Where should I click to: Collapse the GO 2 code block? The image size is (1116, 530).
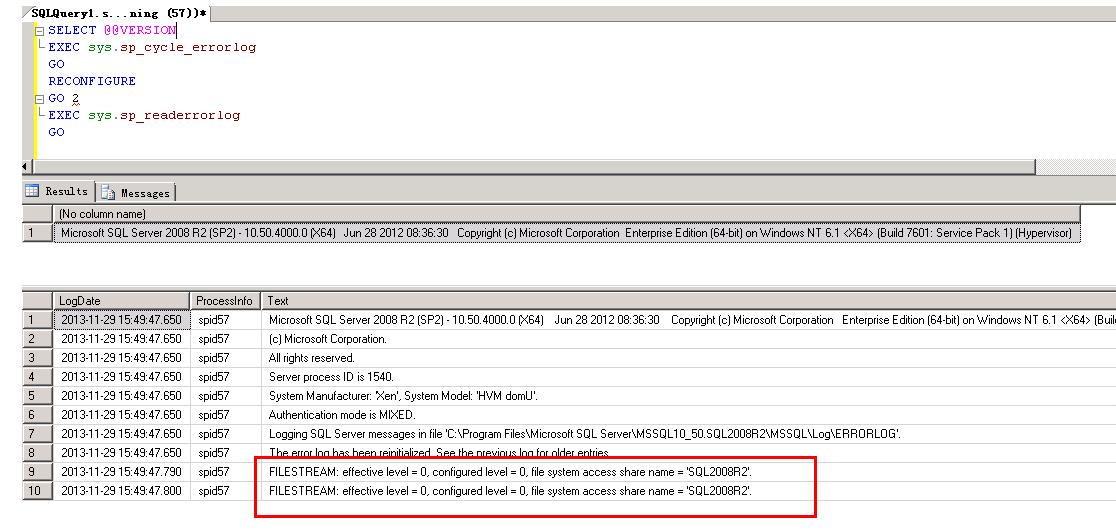coord(39,99)
